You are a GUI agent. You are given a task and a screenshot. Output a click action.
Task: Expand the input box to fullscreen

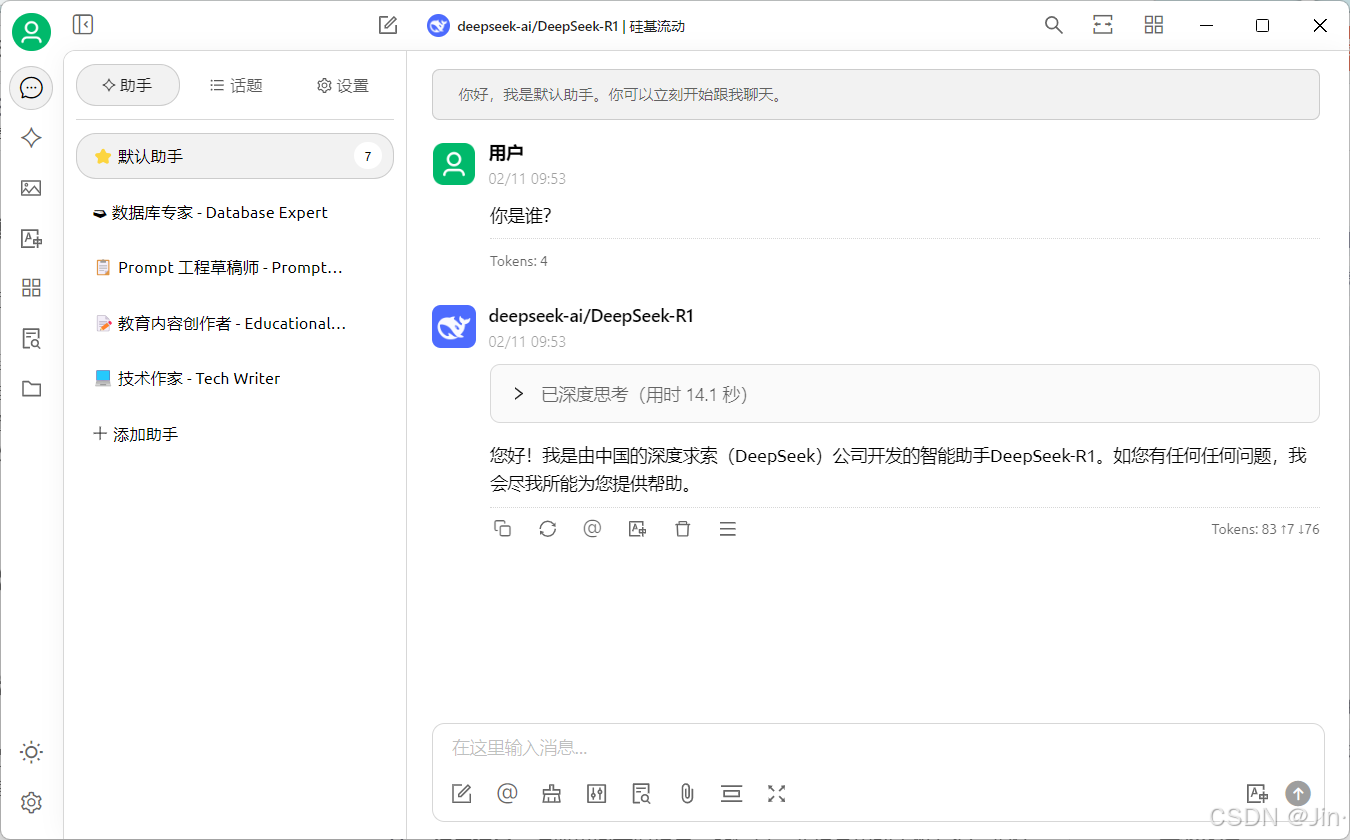click(x=777, y=794)
